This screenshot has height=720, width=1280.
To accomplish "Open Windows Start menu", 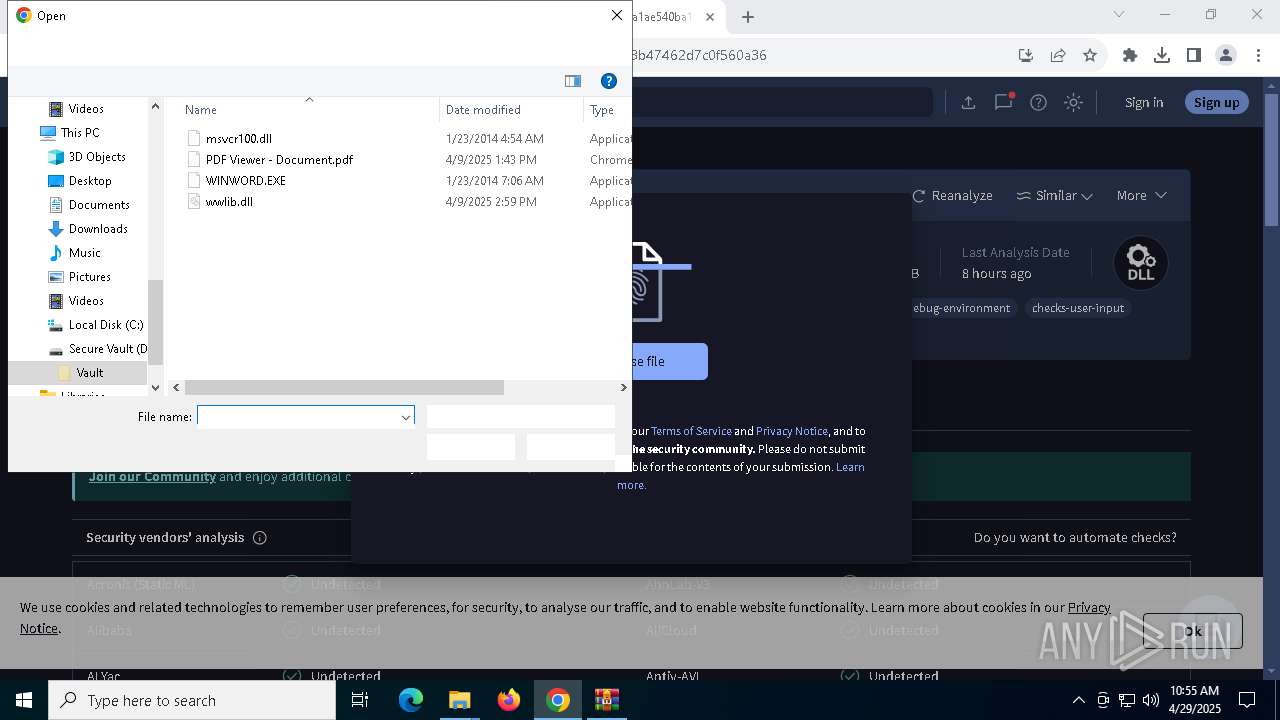I will coord(24,700).
